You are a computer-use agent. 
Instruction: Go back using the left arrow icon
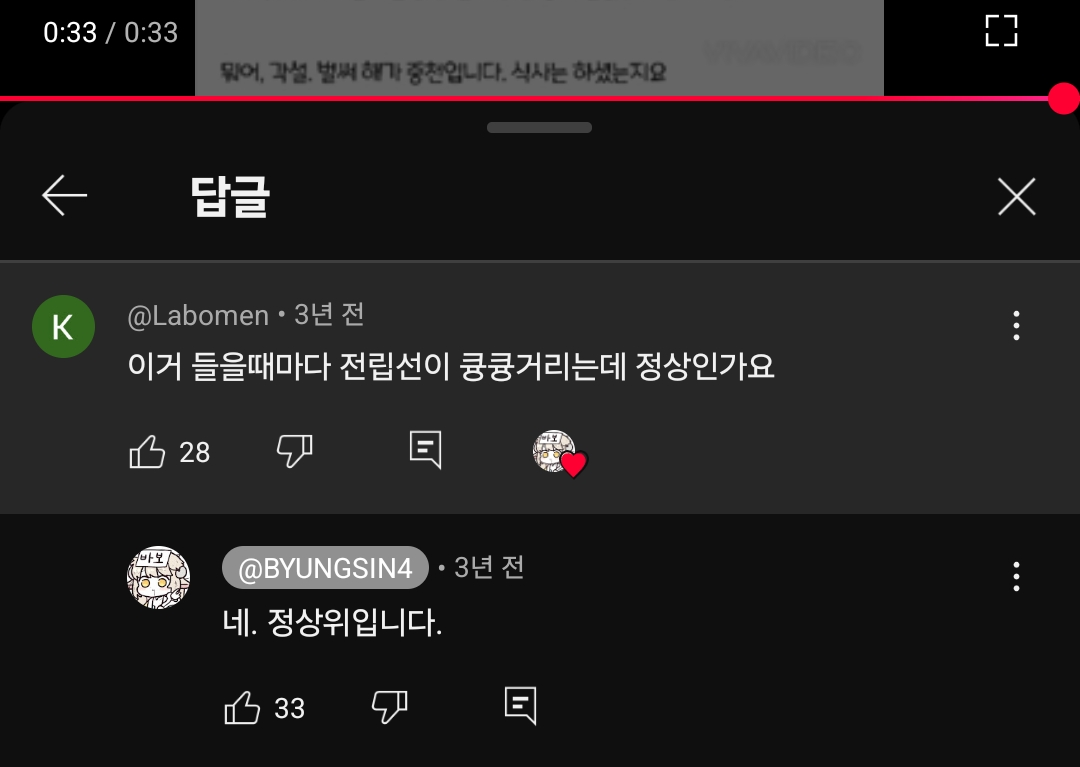coord(64,196)
